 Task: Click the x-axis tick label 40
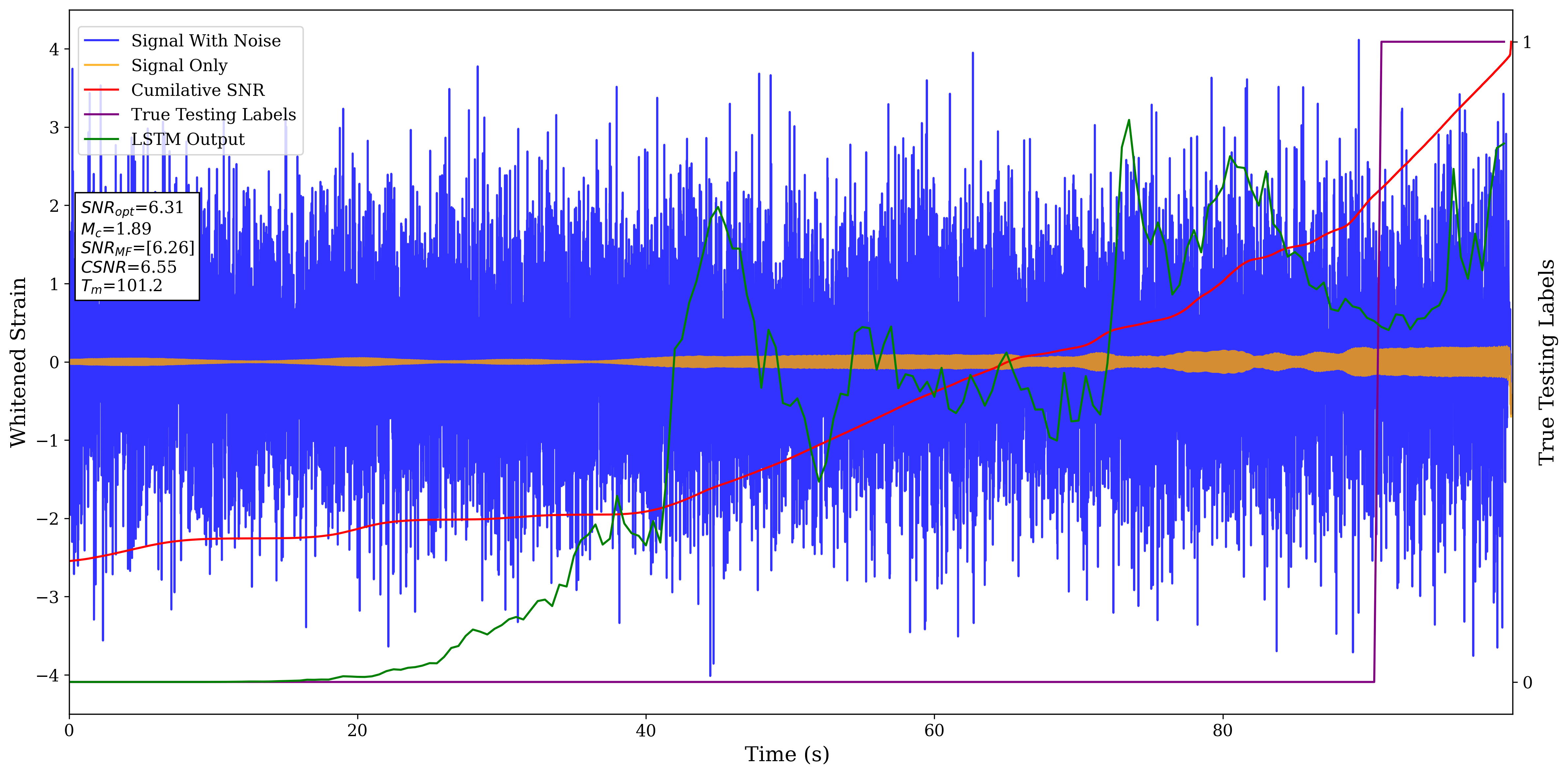(645, 731)
